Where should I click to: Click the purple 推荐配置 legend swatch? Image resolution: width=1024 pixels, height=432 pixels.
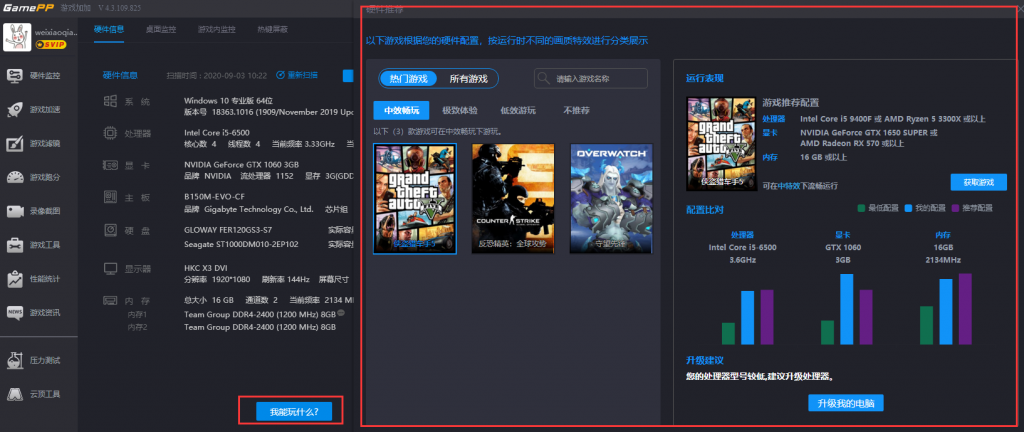click(x=955, y=208)
